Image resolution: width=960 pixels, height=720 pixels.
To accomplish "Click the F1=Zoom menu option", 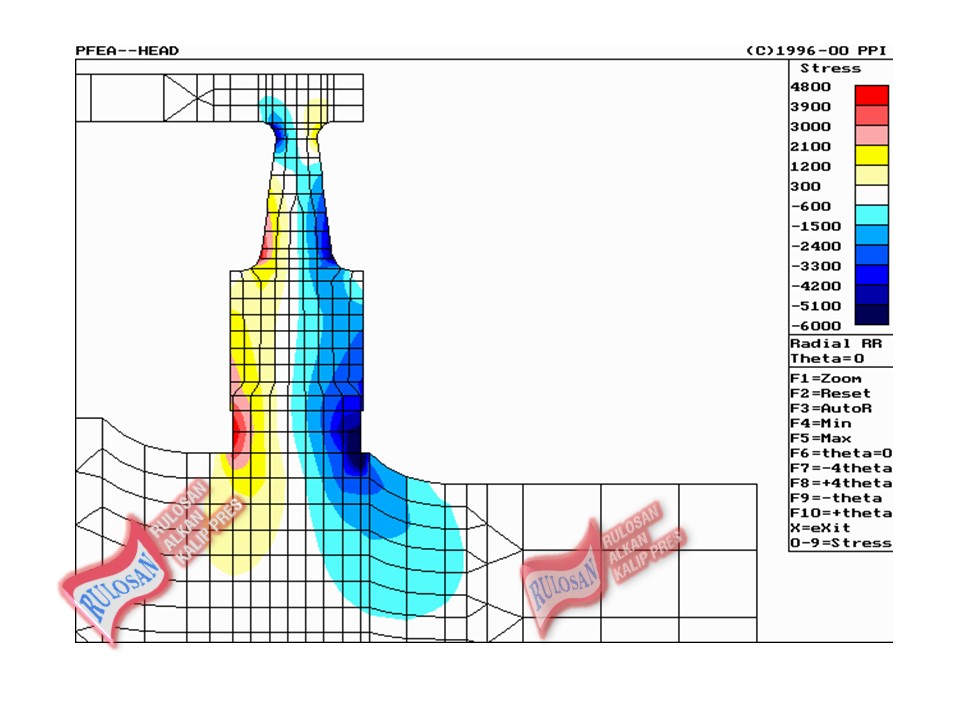I will (x=825, y=379).
